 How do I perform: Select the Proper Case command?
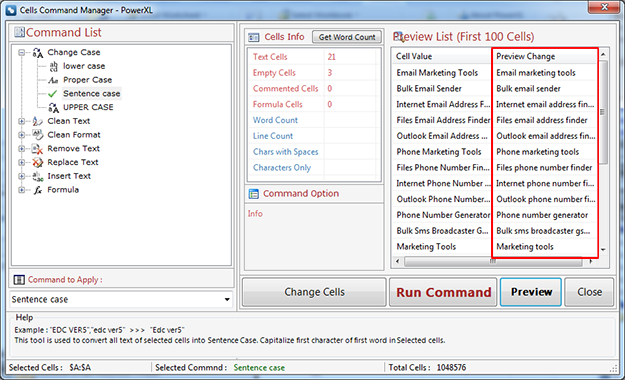(x=87, y=80)
